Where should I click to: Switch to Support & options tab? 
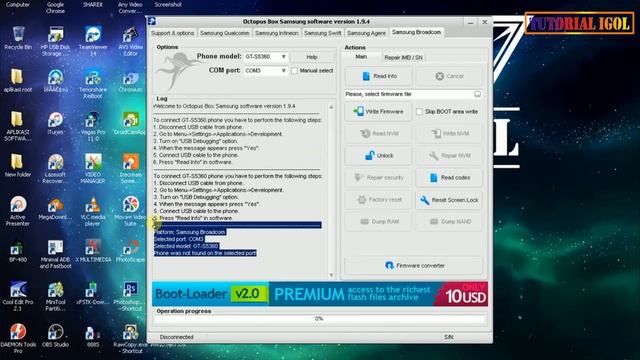[173, 33]
